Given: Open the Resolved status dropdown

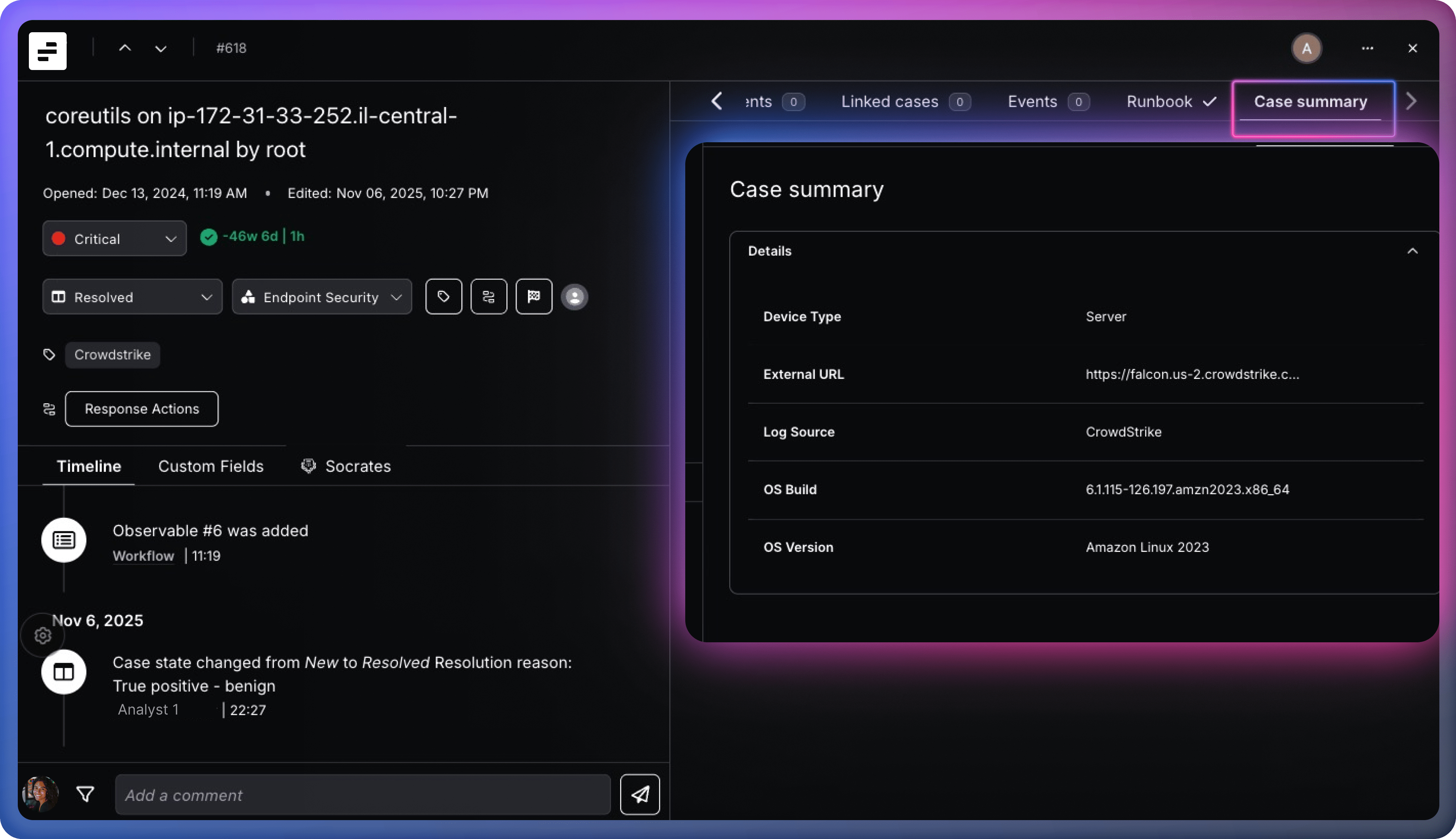Looking at the screenshot, I should click(x=132, y=297).
